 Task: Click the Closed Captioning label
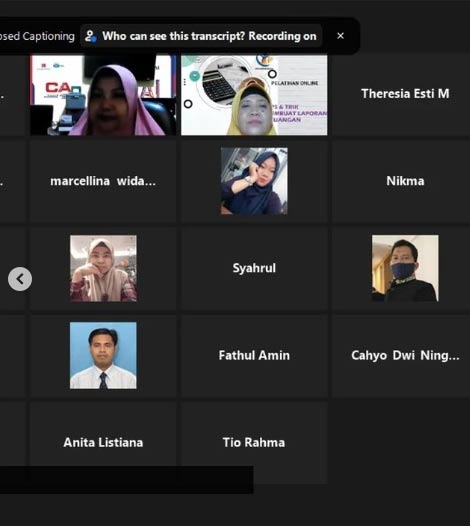[37, 36]
